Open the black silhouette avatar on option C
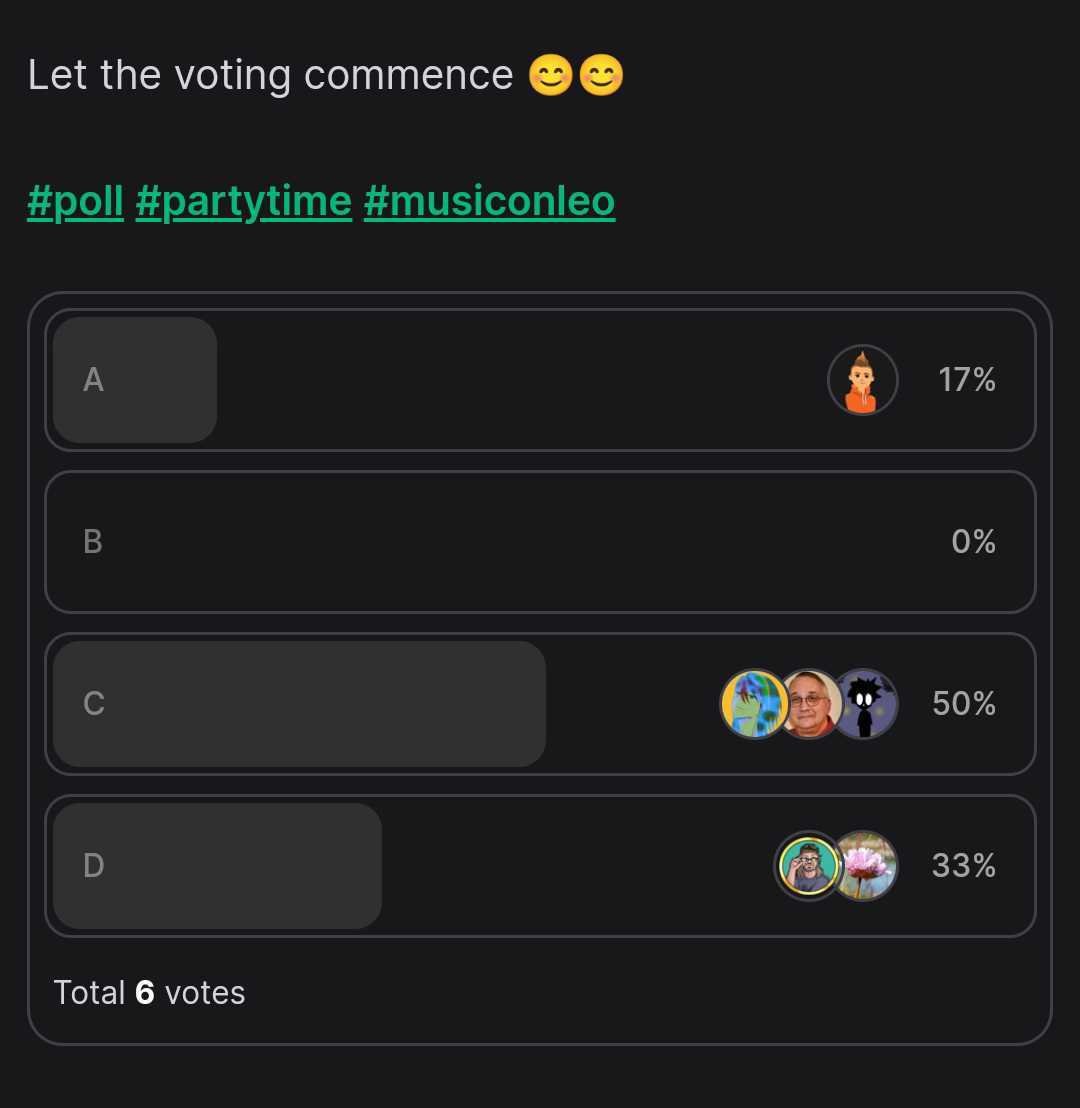Viewport: 1080px width, 1108px height. tap(865, 704)
